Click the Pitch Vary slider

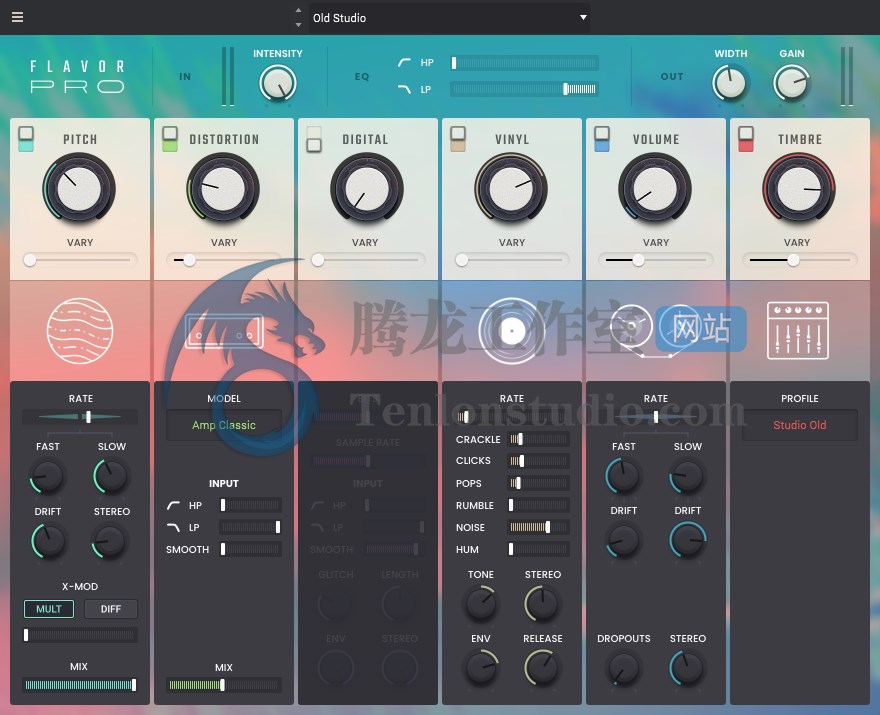point(80,260)
